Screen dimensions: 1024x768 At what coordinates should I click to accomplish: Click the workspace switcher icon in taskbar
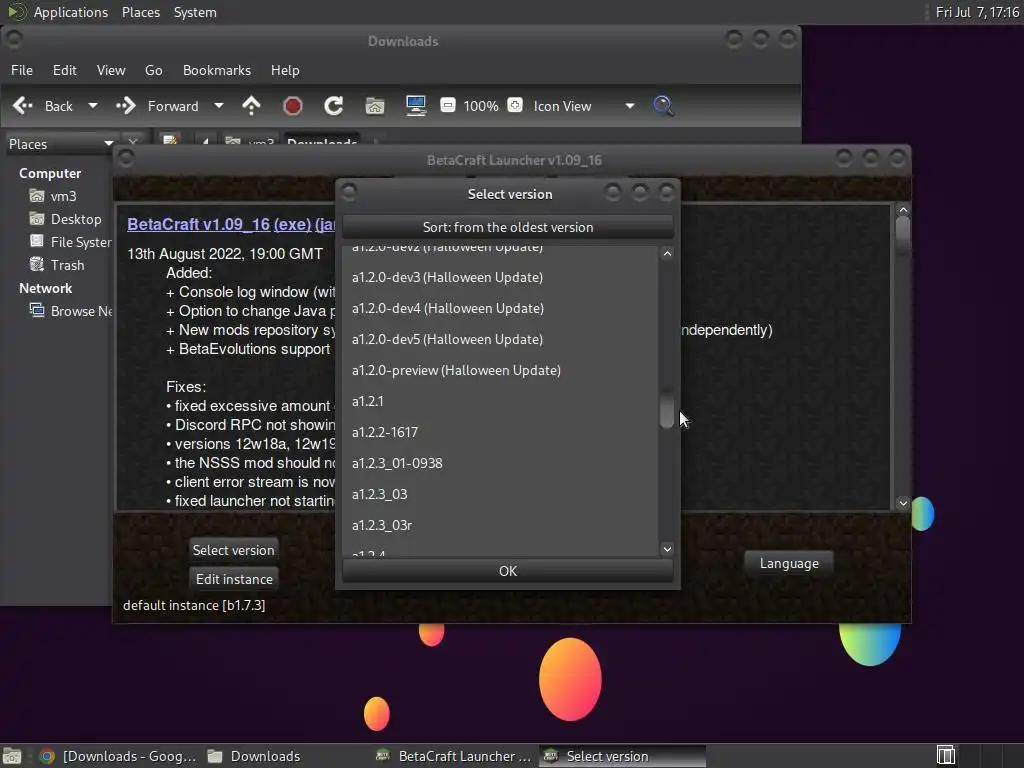coord(945,756)
